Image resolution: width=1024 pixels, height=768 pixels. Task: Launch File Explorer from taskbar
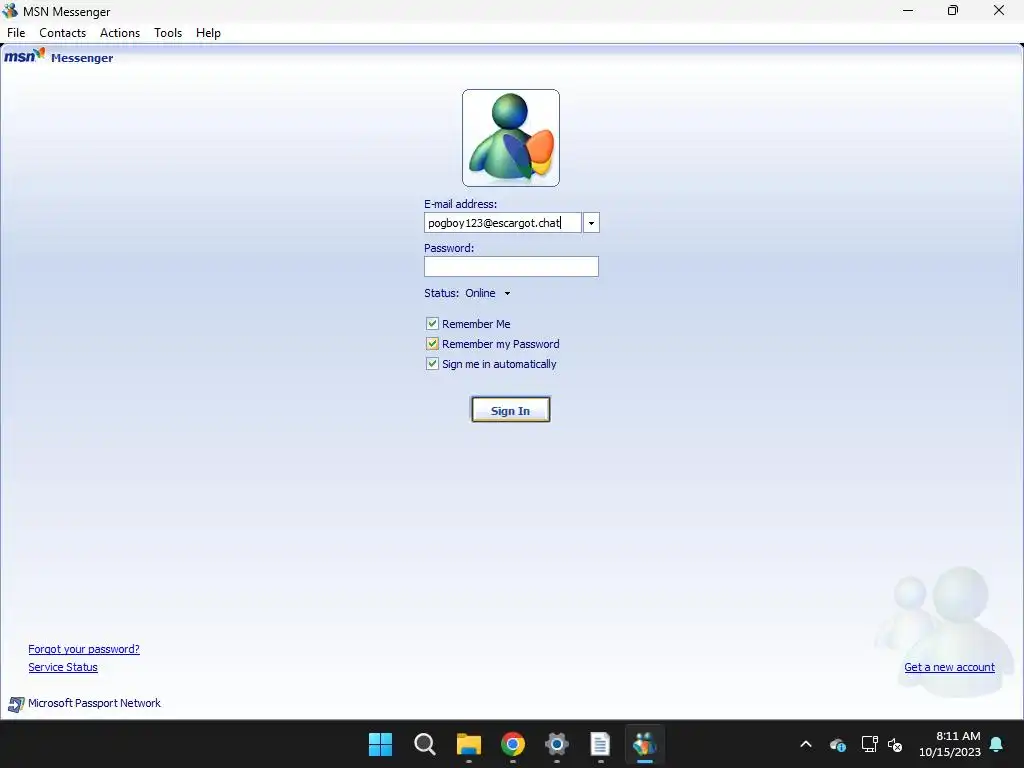[469, 744]
